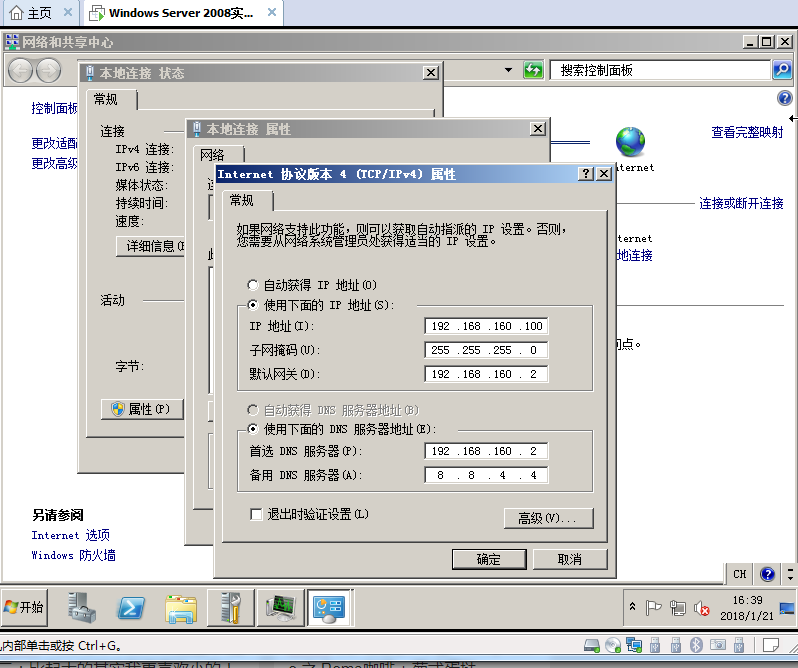This screenshot has height=668, width=798.
Task: Open Windows Explorer folder icon in taskbar
Action: tap(181, 608)
